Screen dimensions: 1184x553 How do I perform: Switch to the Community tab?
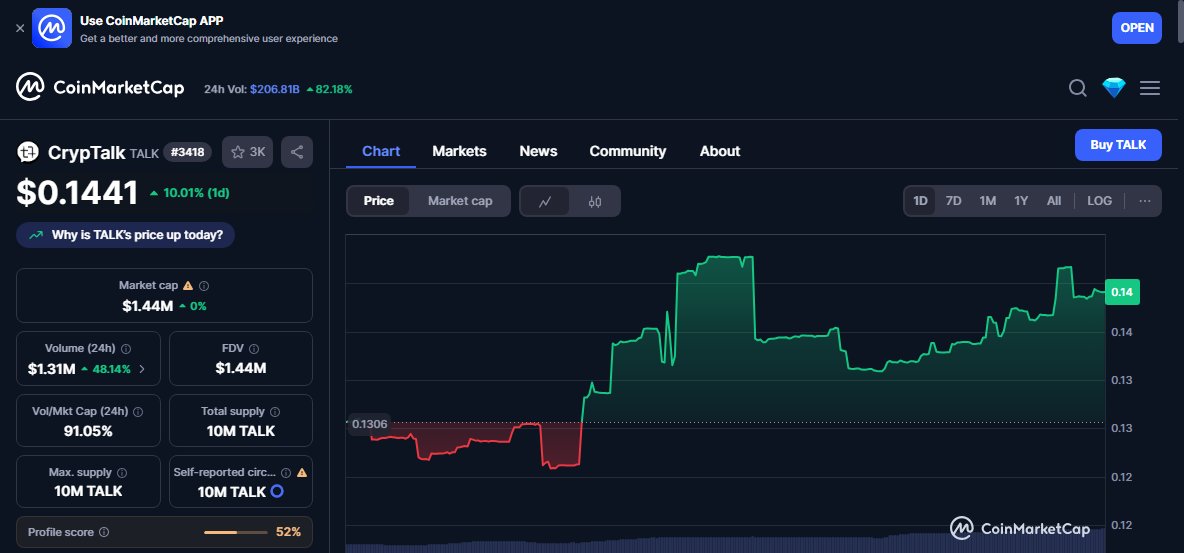click(627, 151)
